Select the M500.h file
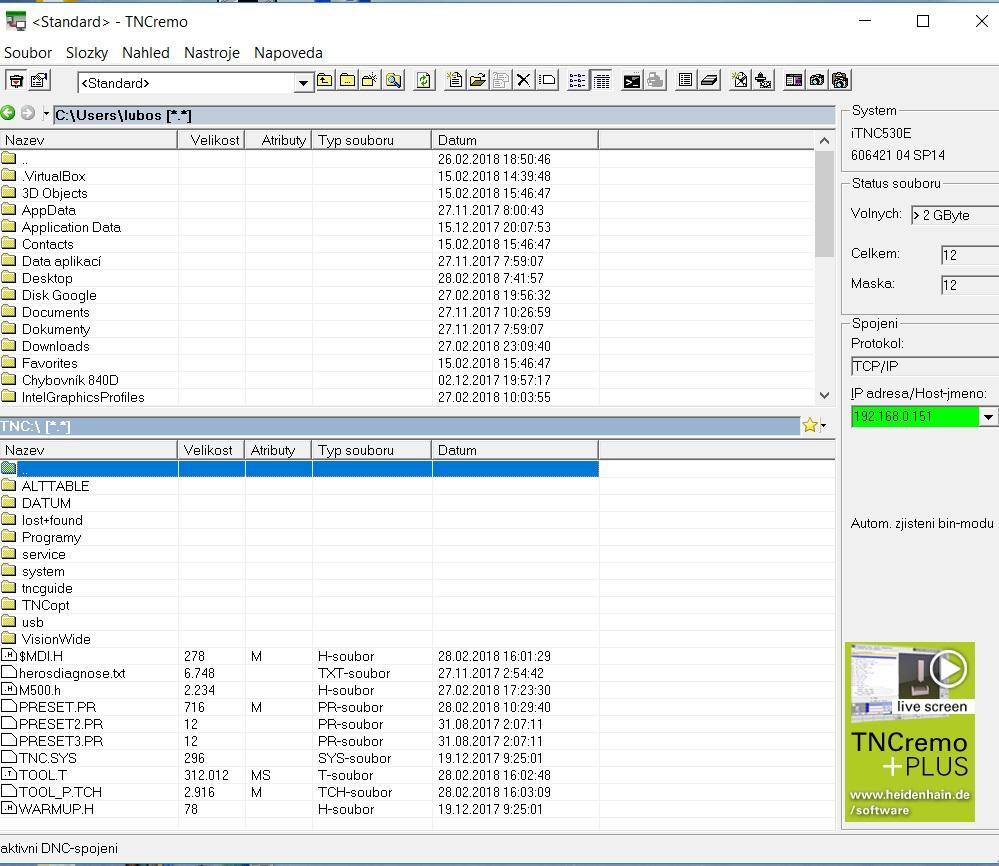This screenshot has height=866, width=999. pos(40,690)
